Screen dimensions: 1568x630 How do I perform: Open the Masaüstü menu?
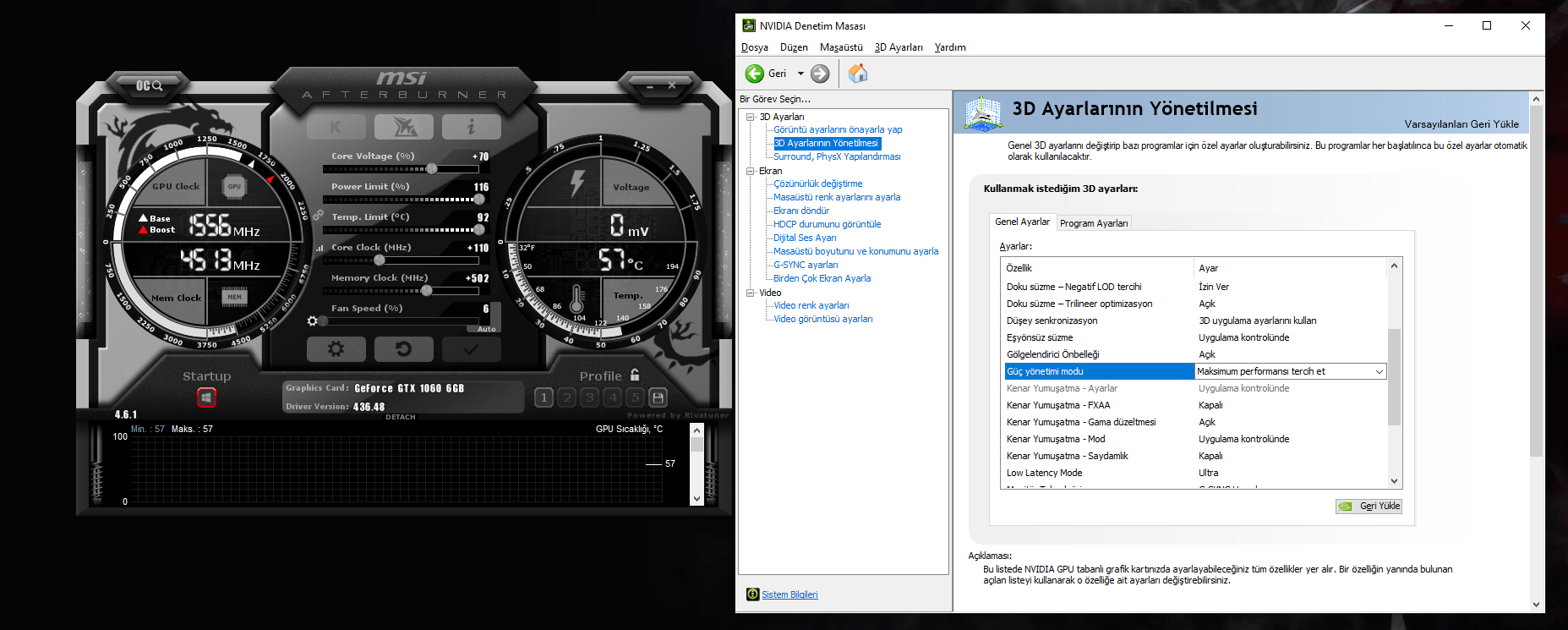coord(840,47)
